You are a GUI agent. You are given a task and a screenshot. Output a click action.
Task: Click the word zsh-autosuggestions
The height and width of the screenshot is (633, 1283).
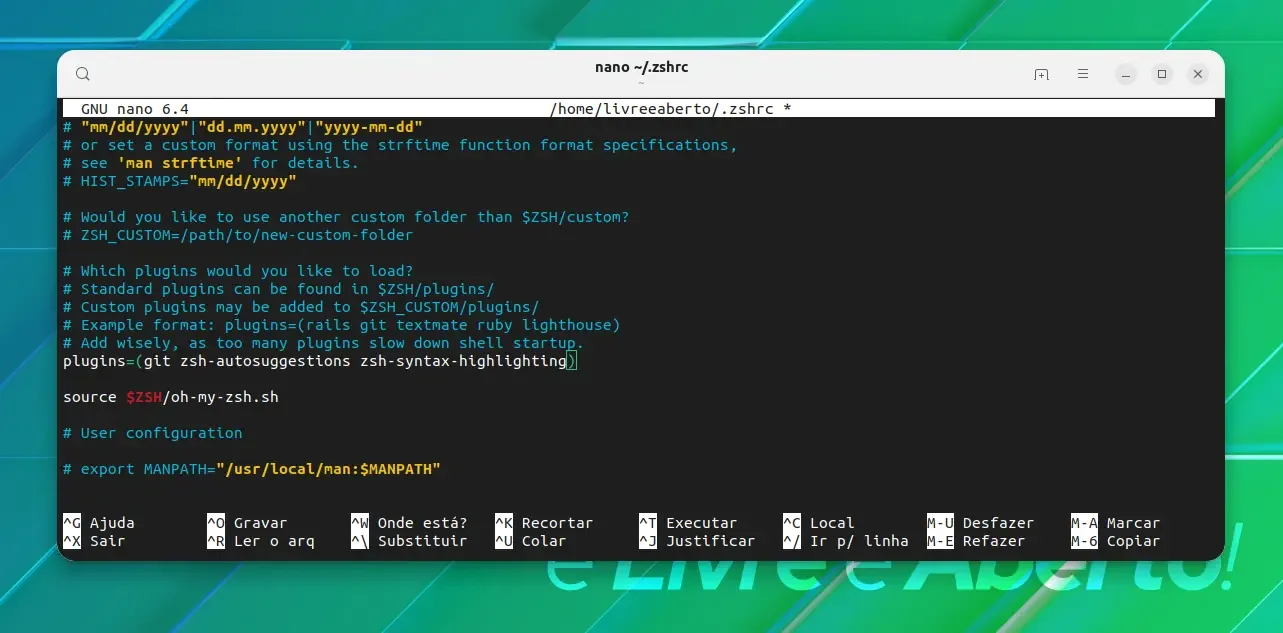click(265, 361)
